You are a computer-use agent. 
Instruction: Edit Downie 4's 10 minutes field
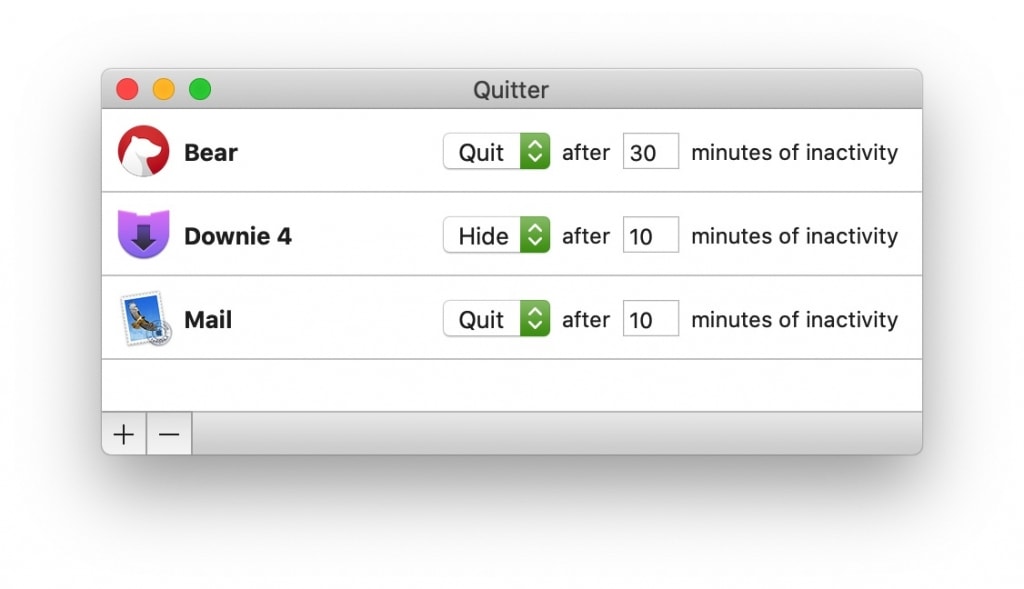coord(650,235)
